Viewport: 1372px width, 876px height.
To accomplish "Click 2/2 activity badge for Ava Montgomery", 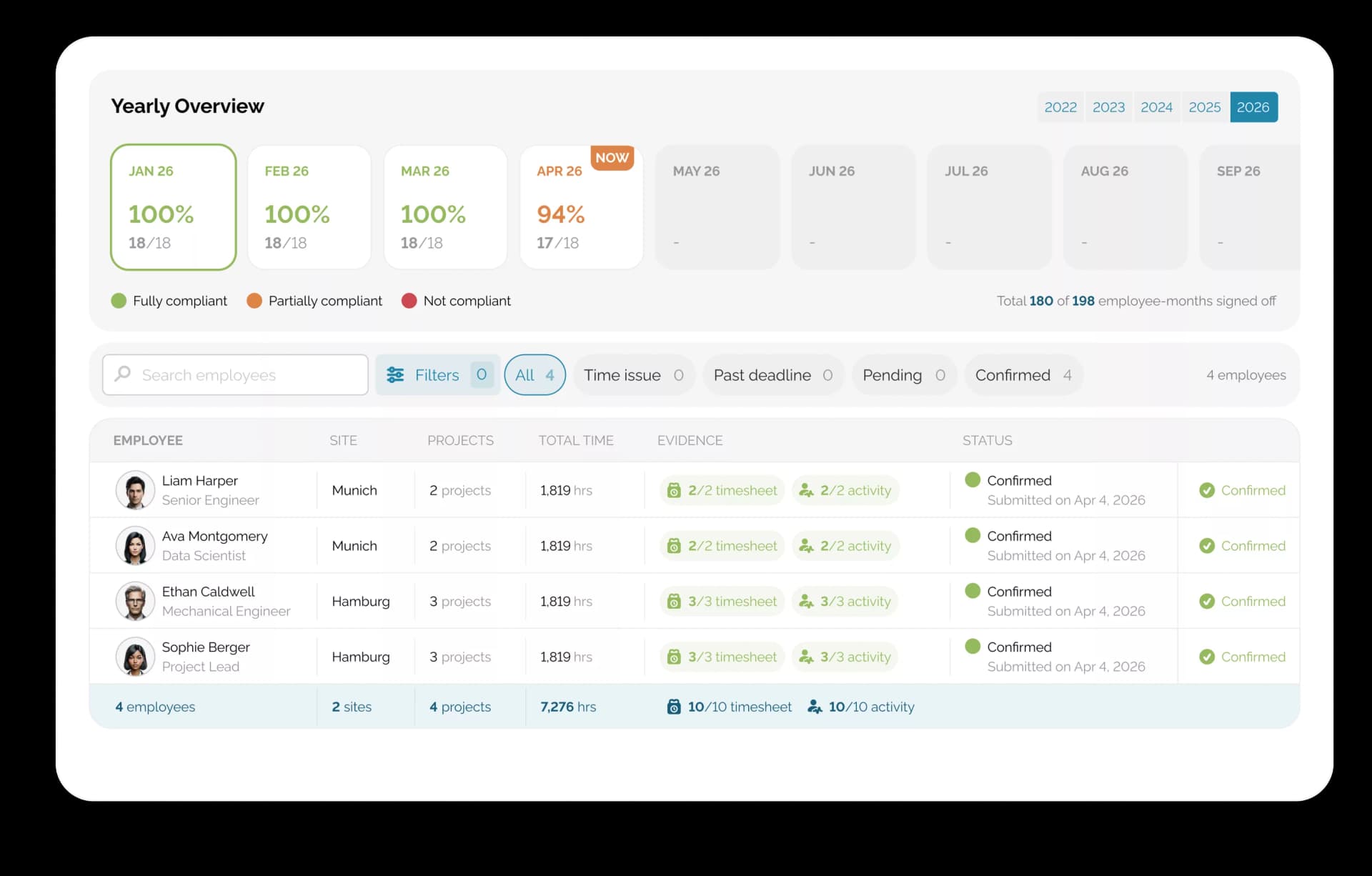I will point(845,546).
